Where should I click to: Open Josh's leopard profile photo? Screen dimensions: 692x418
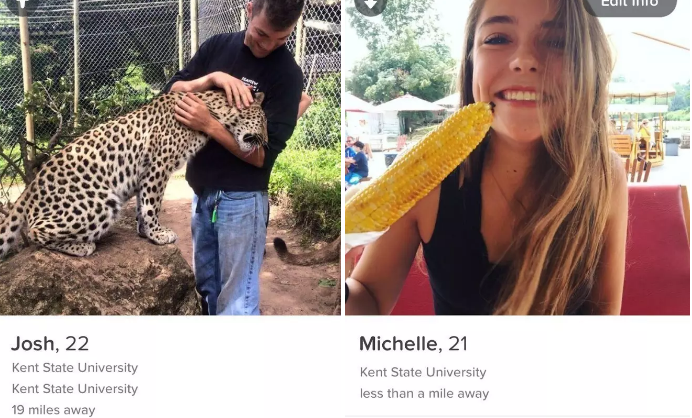coord(170,157)
